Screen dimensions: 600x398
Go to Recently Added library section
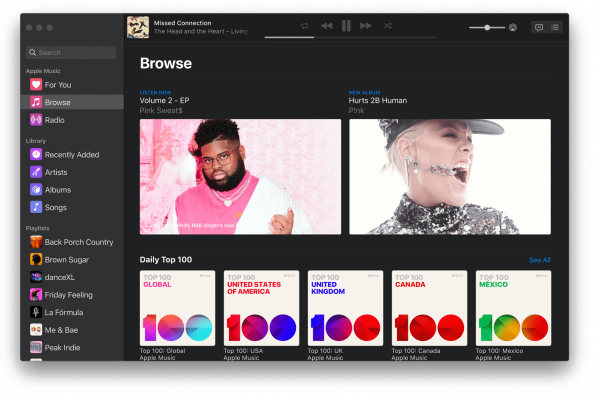click(72, 155)
